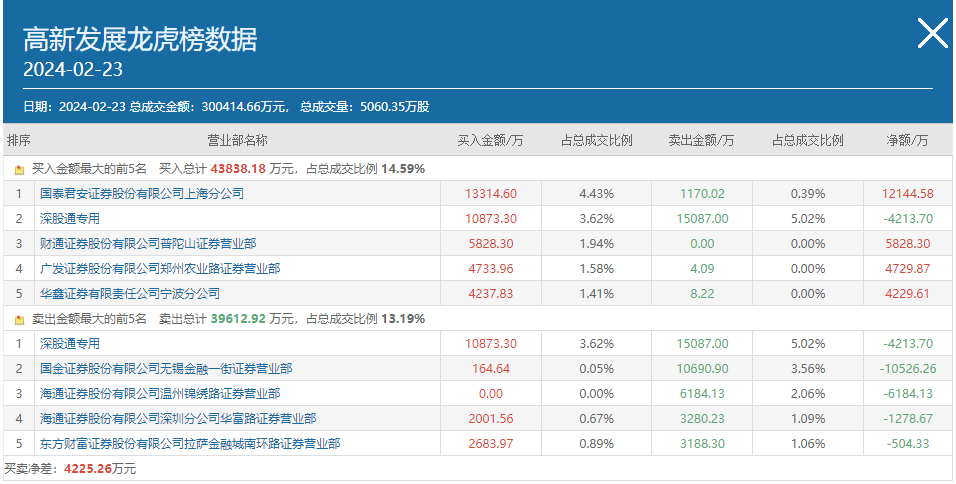956x484 pixels.
Task: Select net amount 4729.87
Action: (908, 269)
